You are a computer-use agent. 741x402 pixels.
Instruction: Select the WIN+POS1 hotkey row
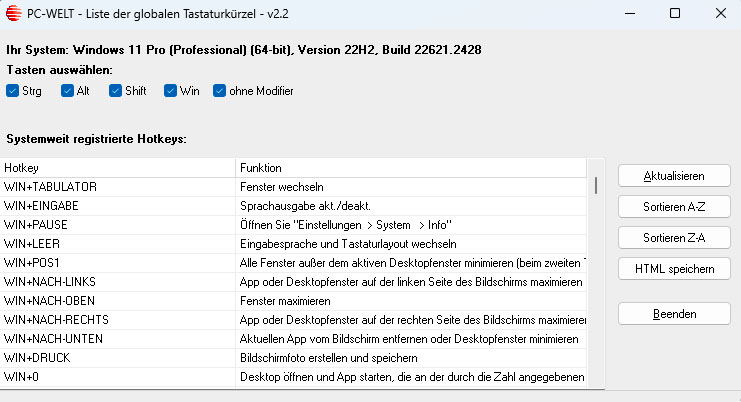293,263
